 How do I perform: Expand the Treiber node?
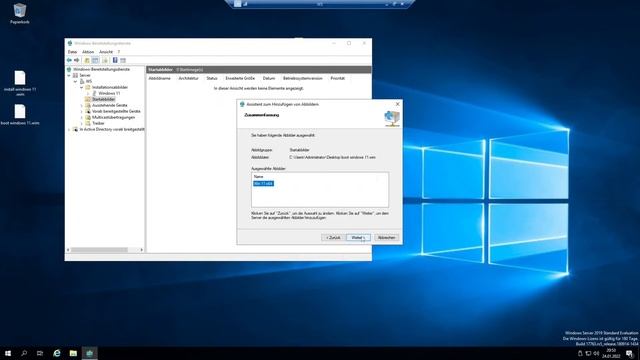(82, 123)
